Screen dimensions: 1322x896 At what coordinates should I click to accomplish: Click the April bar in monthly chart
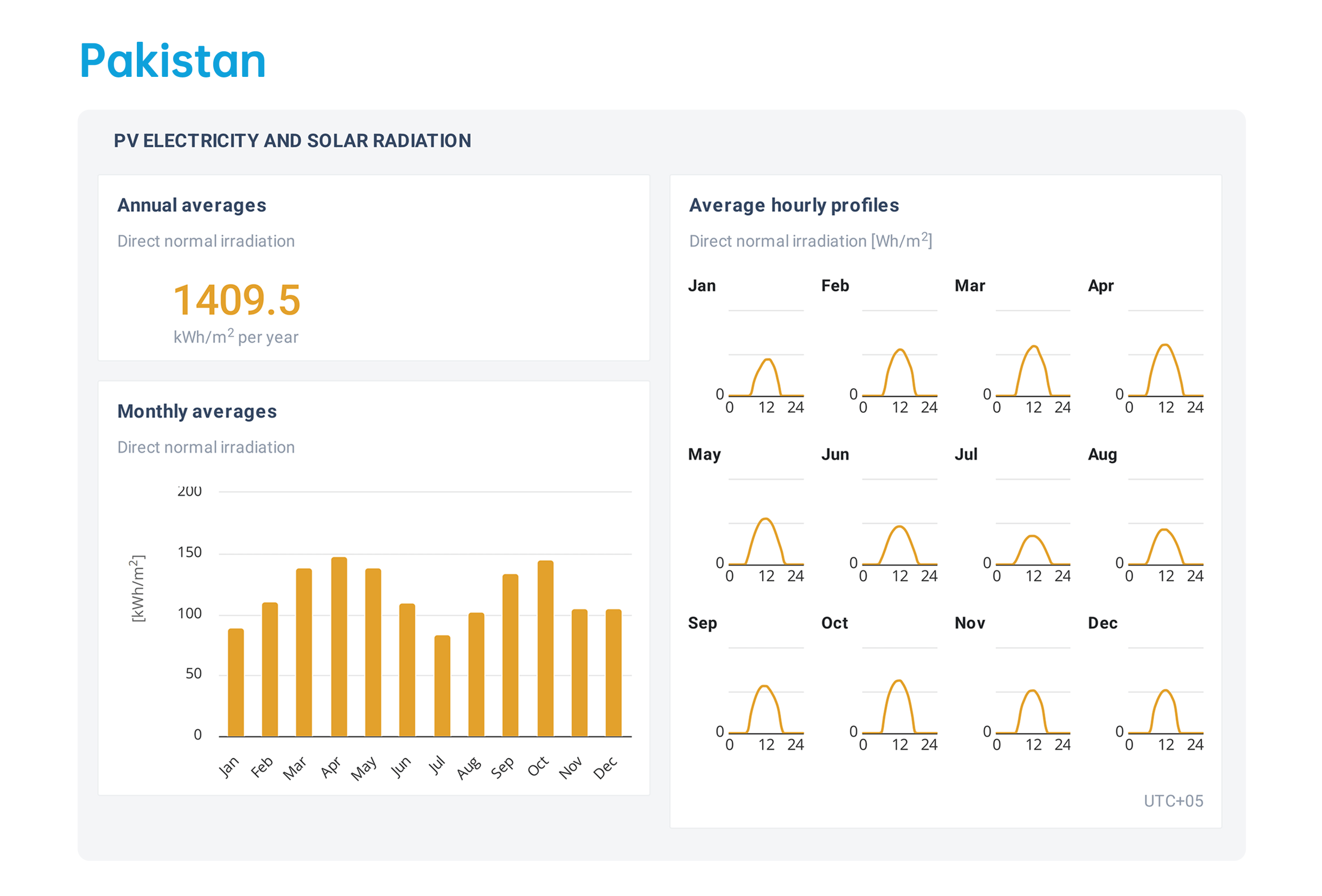click(x=338, y=646)
